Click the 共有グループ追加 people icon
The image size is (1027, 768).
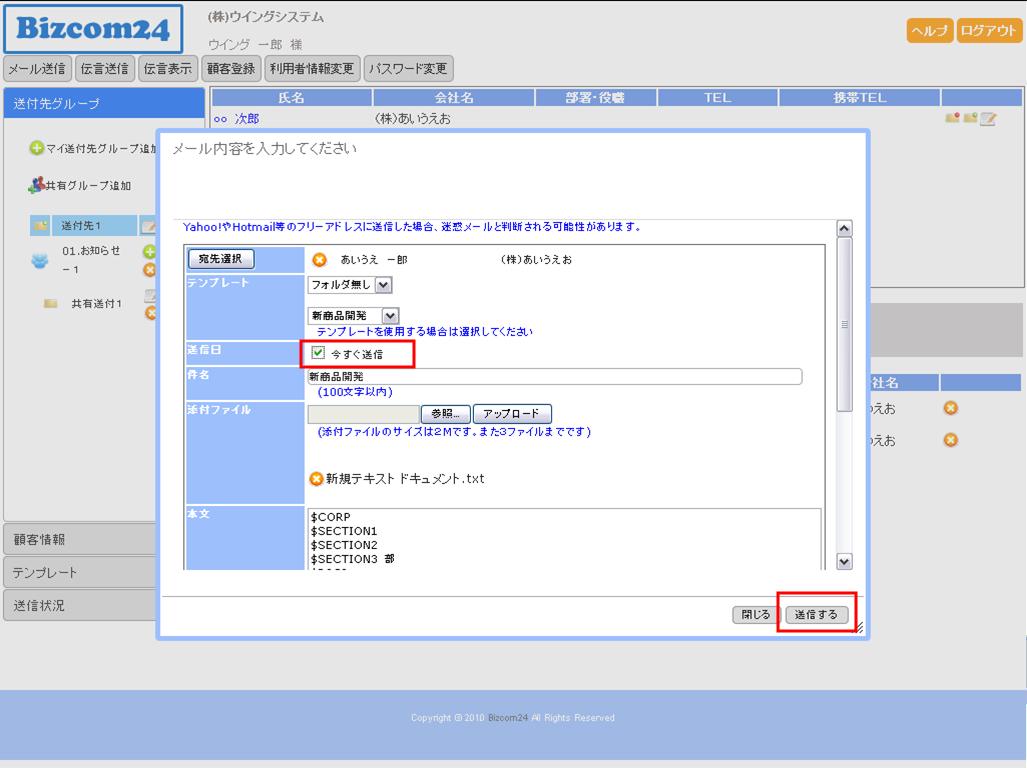(x=36, y=185)
